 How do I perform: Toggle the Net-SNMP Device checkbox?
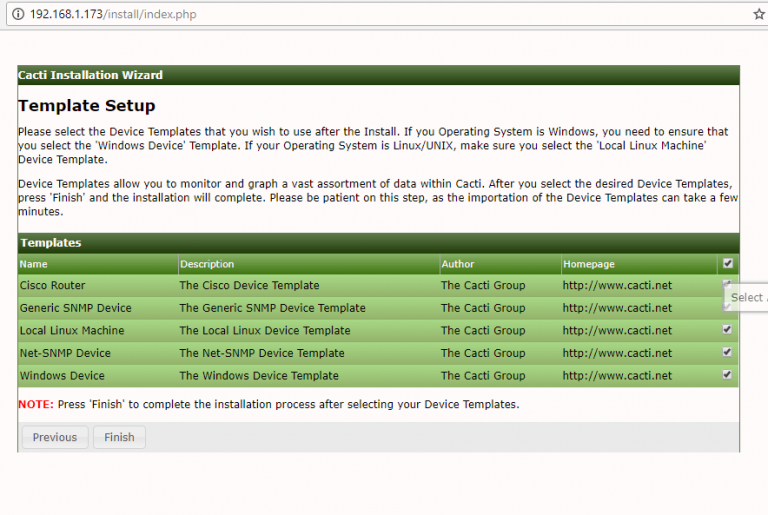click(x=727, y=352)
